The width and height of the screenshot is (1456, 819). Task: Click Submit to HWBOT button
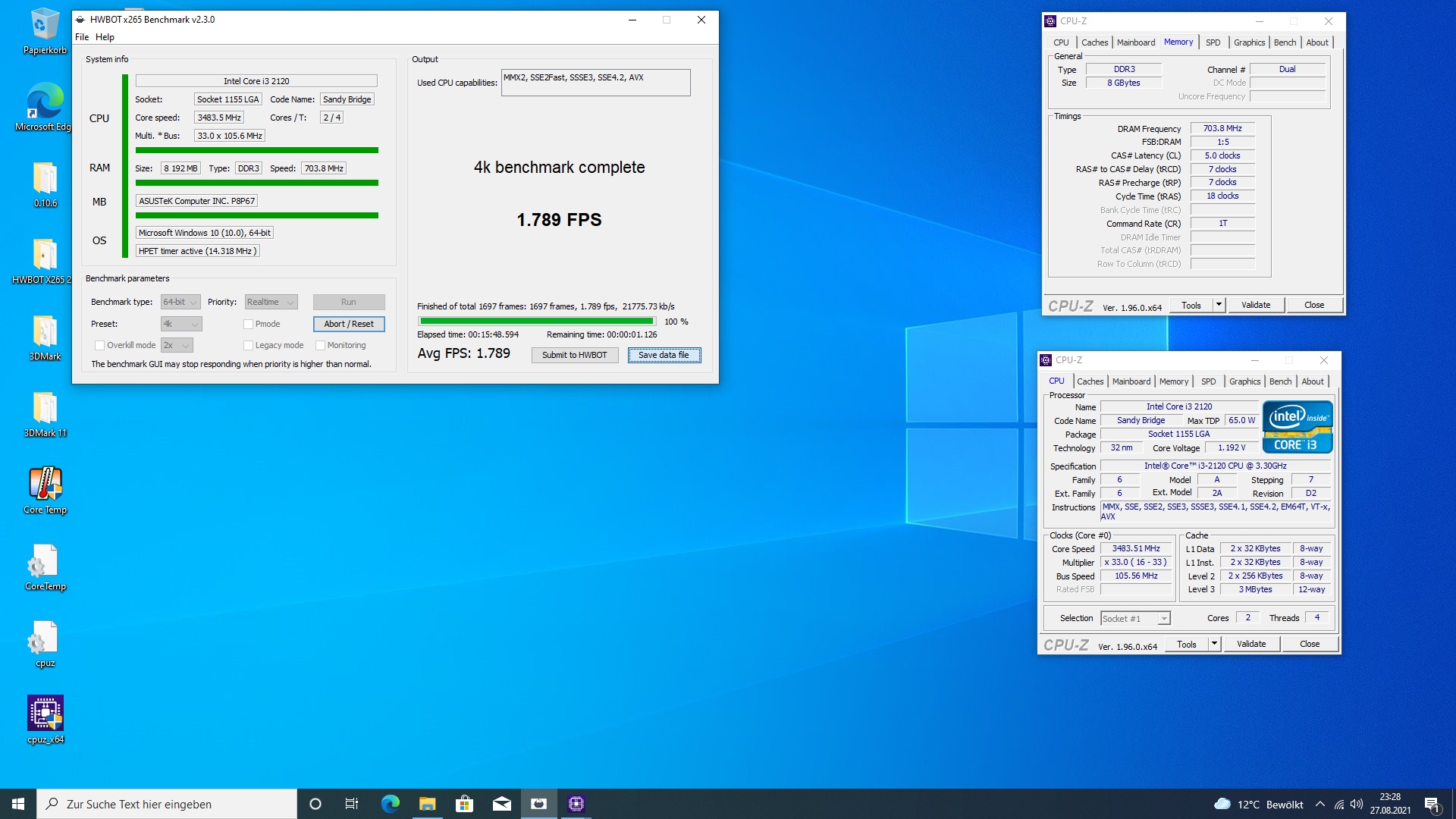click(575, 355)
